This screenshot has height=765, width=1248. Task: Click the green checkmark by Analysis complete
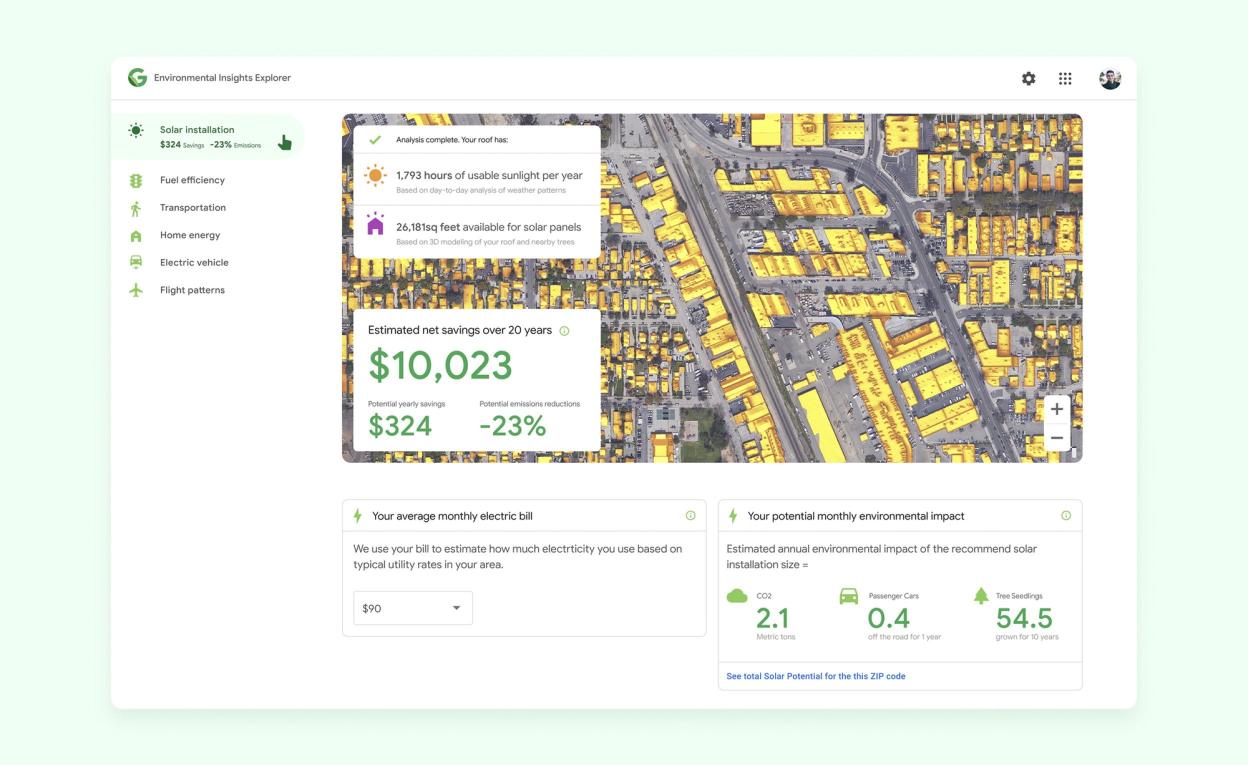pos(375,140)
